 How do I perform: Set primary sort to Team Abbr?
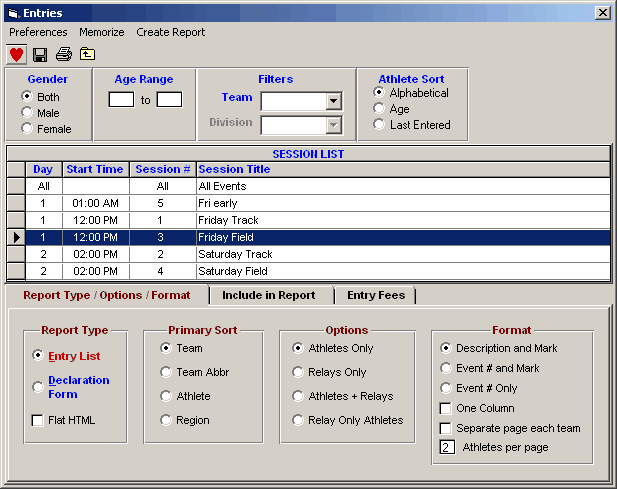coord(166,372)
